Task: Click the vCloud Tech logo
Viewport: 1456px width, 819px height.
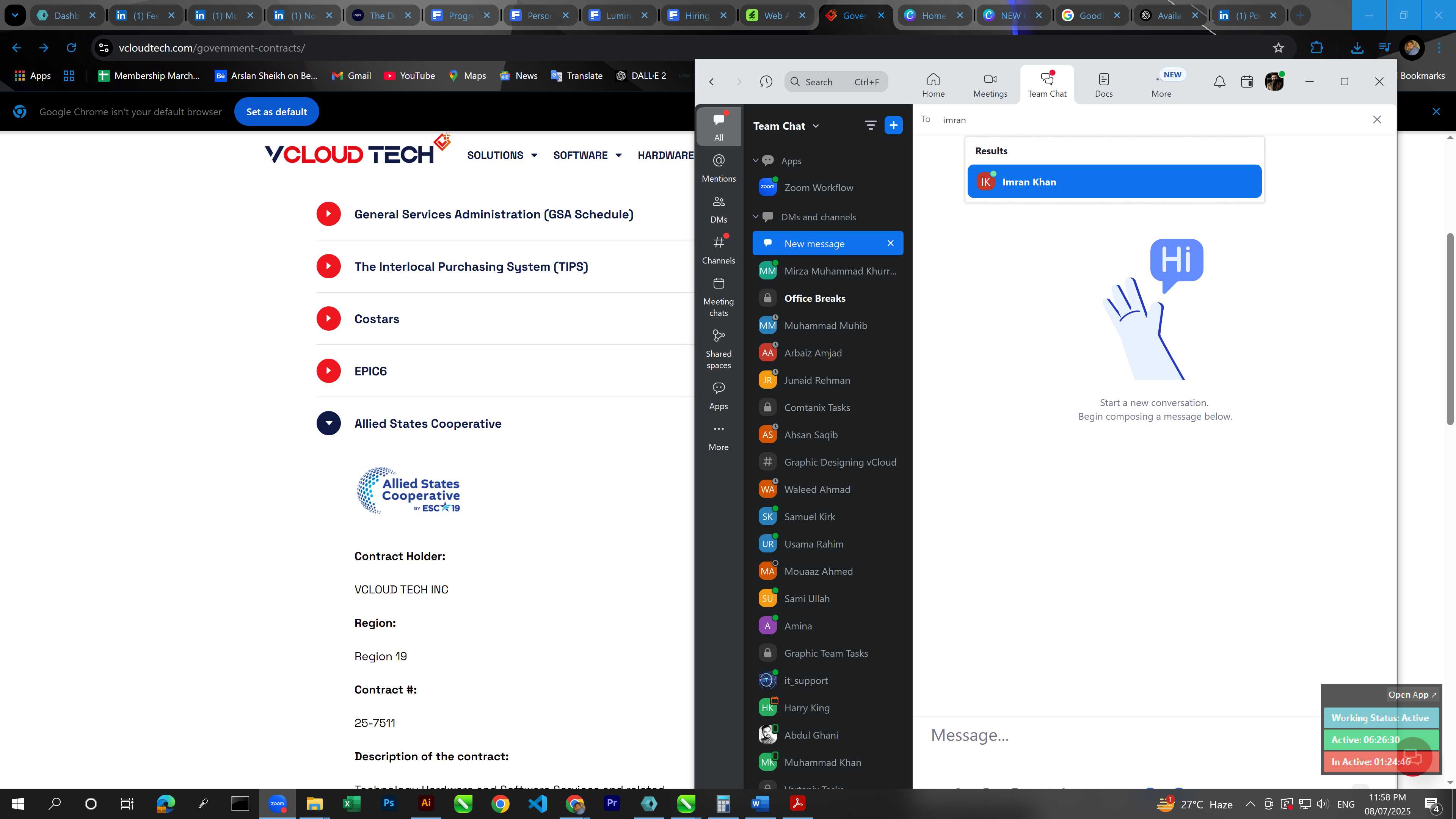Action: (357, 150)
